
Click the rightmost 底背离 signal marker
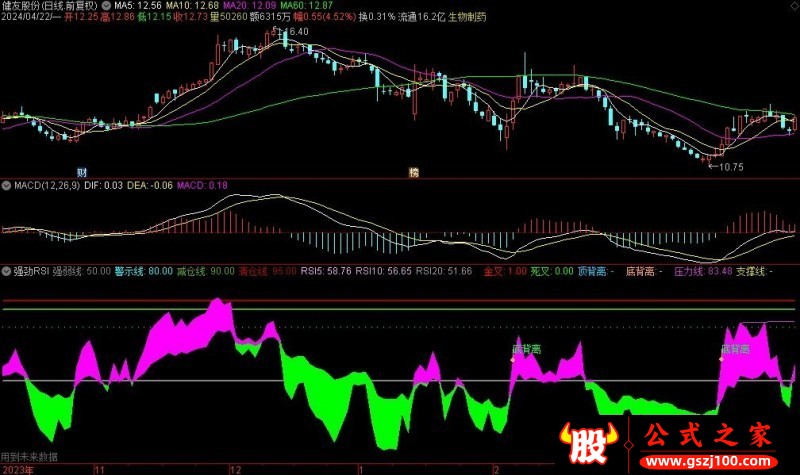pyautogui.click(x=735, y=350)
